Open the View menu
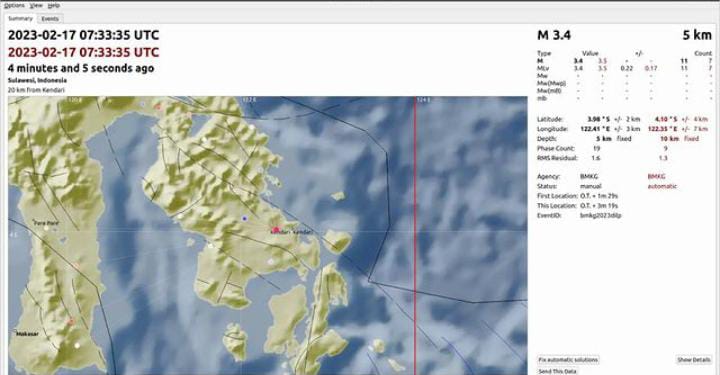 [36, 6]
